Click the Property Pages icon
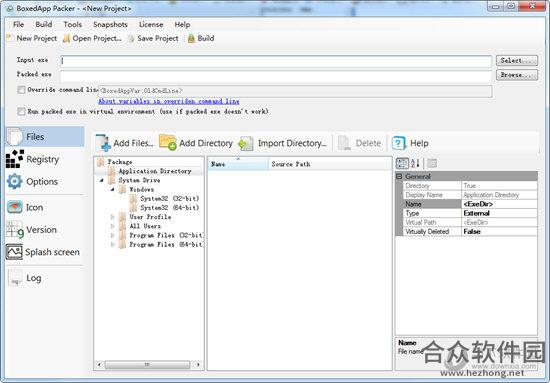Image resolution: width=550 pixels, height=383 pixels. (x=432, y=163)
